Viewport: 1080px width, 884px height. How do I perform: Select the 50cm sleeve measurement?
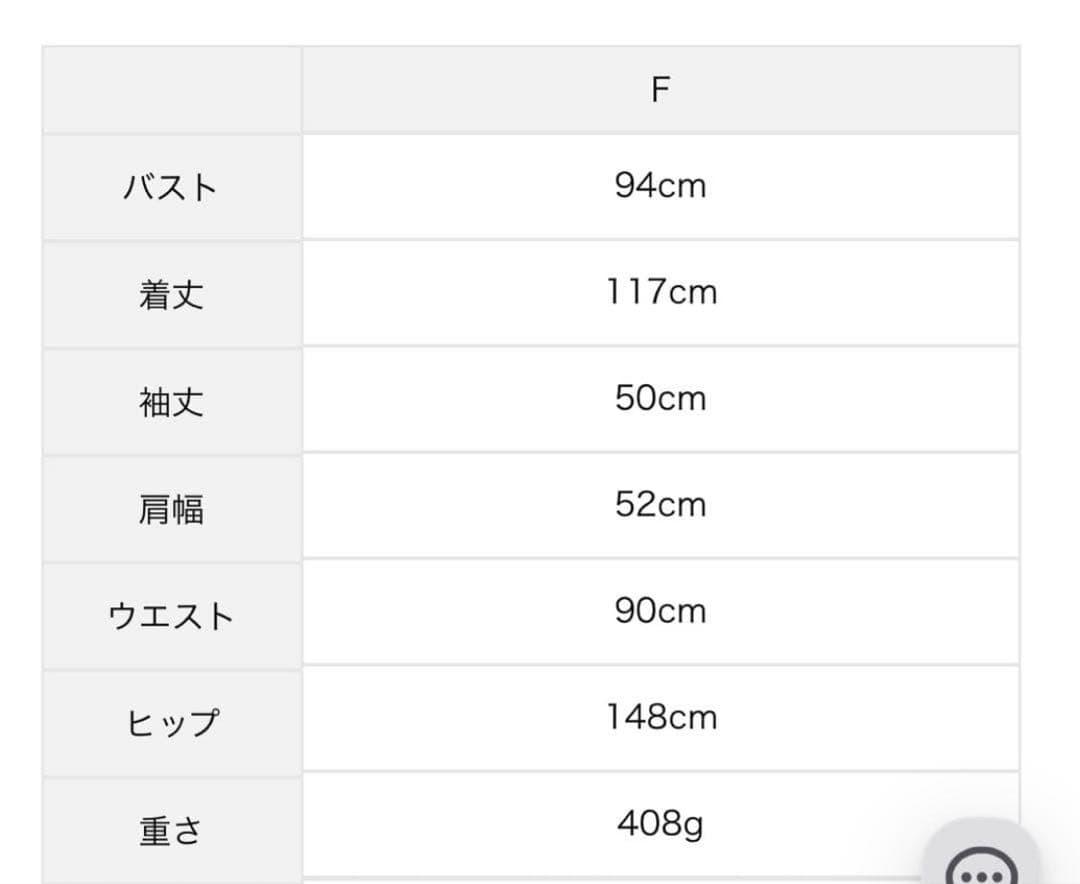click(660, 398)
